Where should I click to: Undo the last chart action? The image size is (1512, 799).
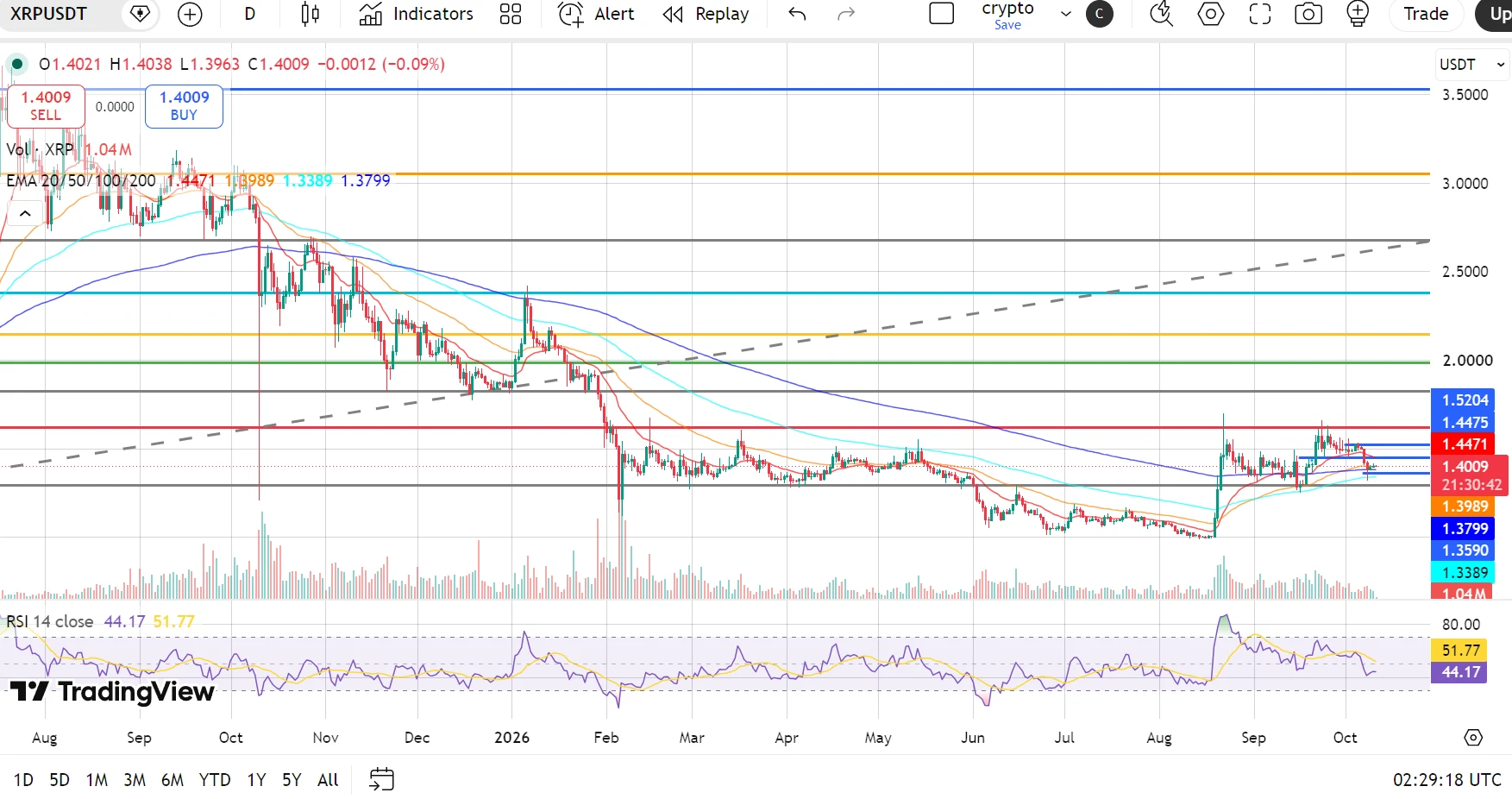point(797,14)
